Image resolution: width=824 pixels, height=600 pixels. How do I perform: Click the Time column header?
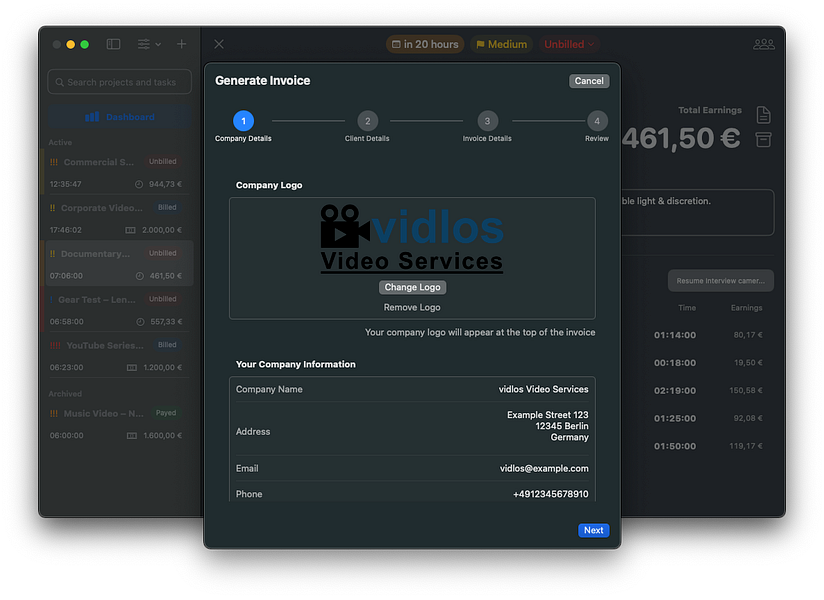[x=687, y=308]
